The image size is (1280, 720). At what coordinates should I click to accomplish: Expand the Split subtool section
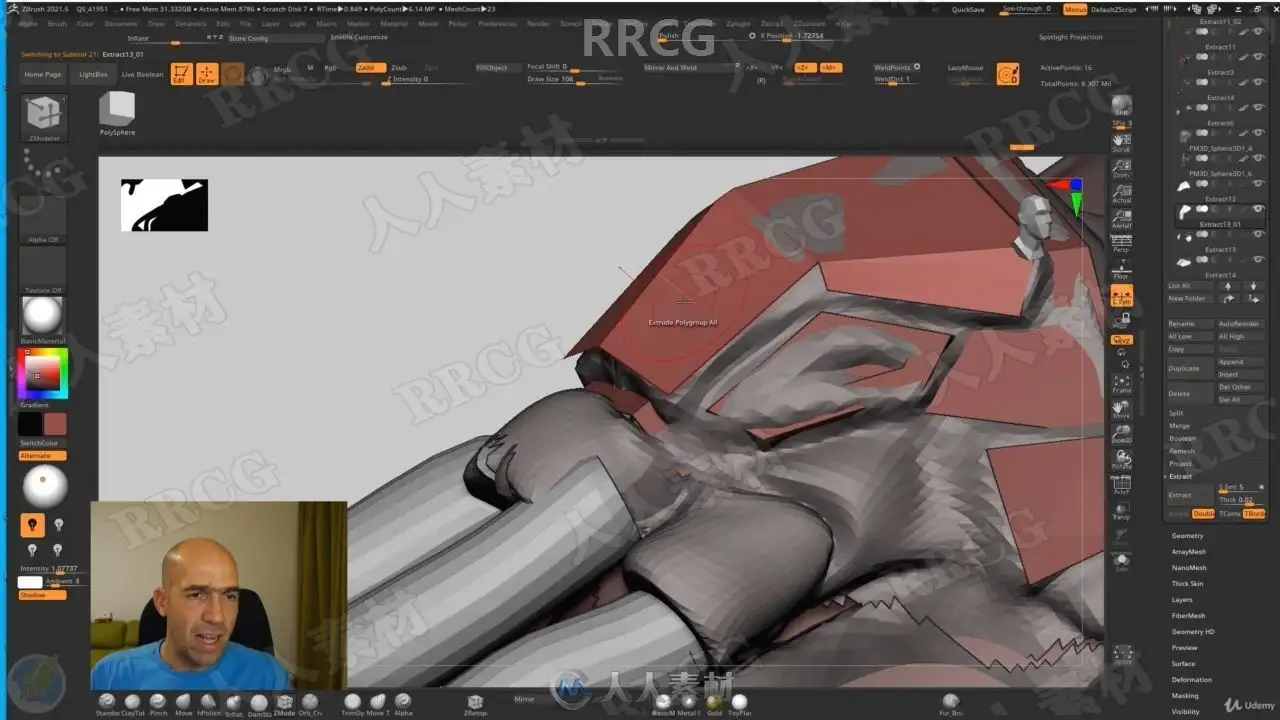pos(1176,413)
